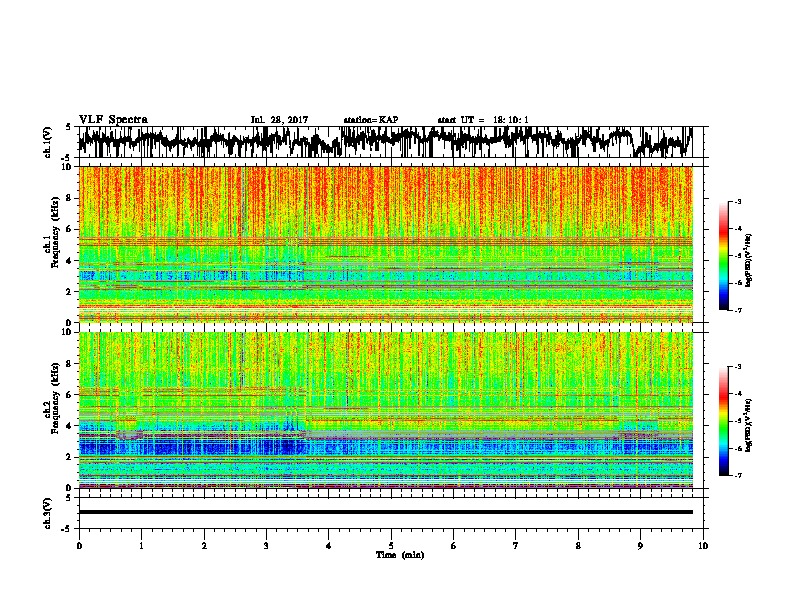
Task: Click the "5" voltage tick on ch.3 axis
Action: pos(69,498)
